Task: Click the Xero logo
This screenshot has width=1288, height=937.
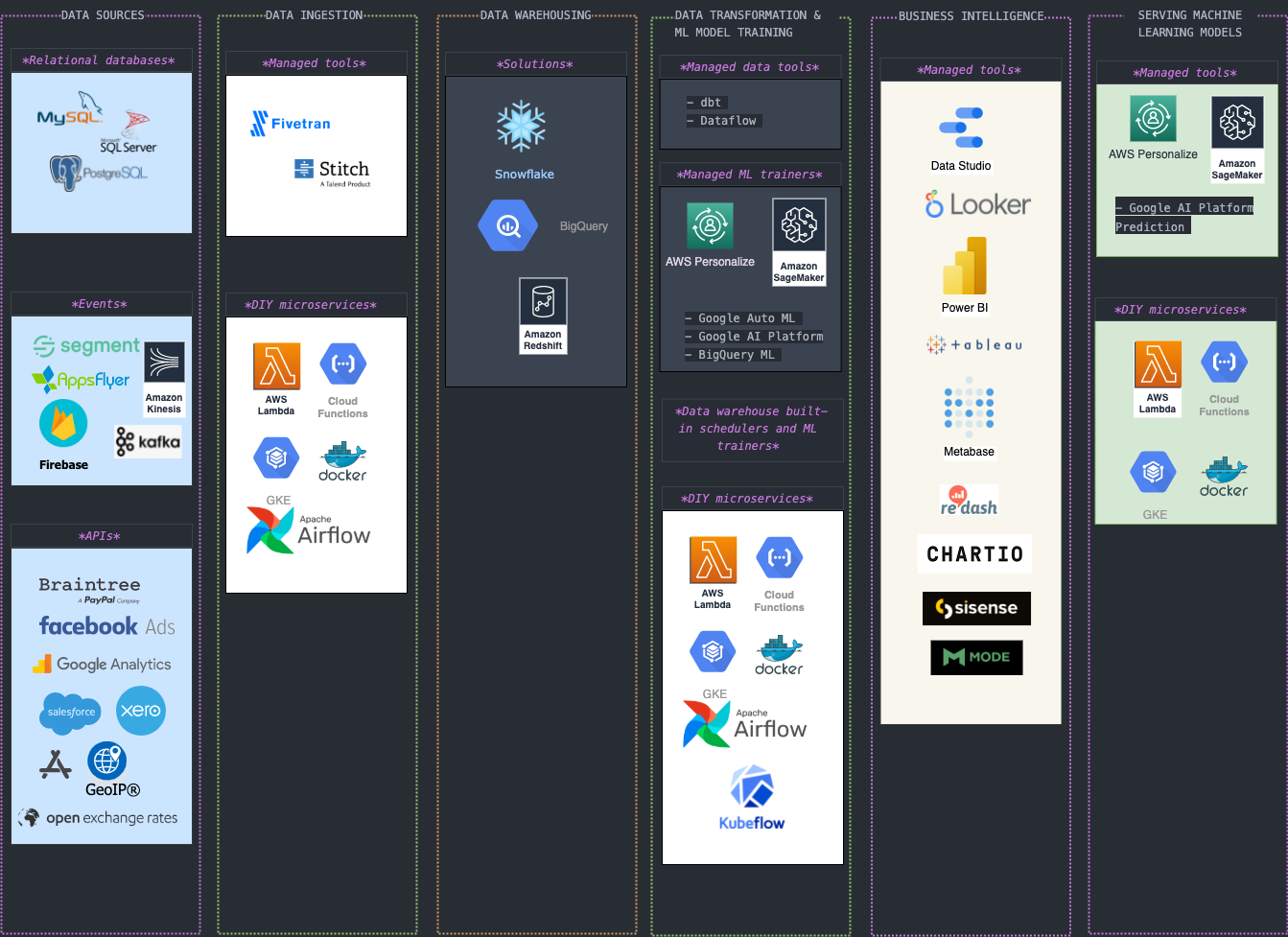Action: point(141,711)
